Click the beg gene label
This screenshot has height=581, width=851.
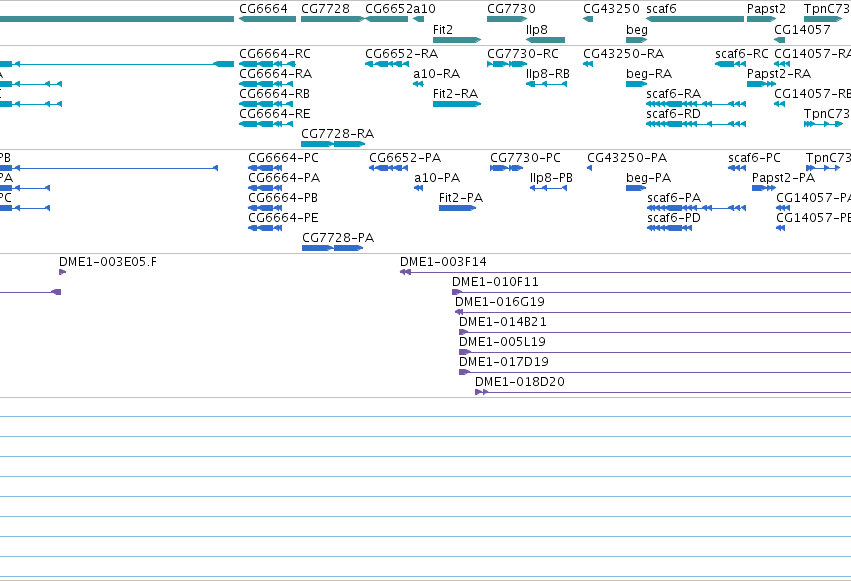click(x=637, y=30)
